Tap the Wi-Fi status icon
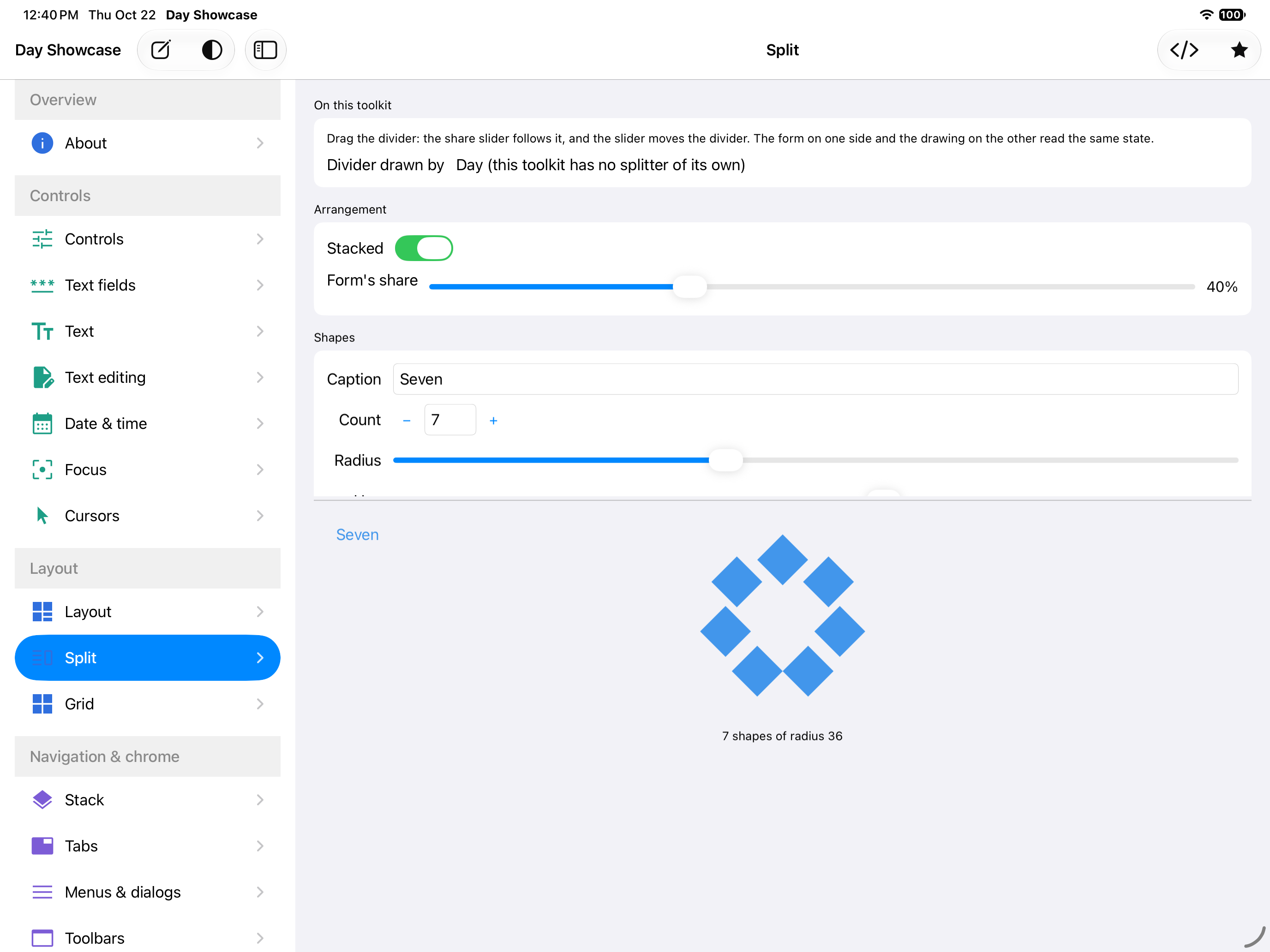Image resolution: width=1270 pixels, height=952 pixels. click(x=1206, y=15)
